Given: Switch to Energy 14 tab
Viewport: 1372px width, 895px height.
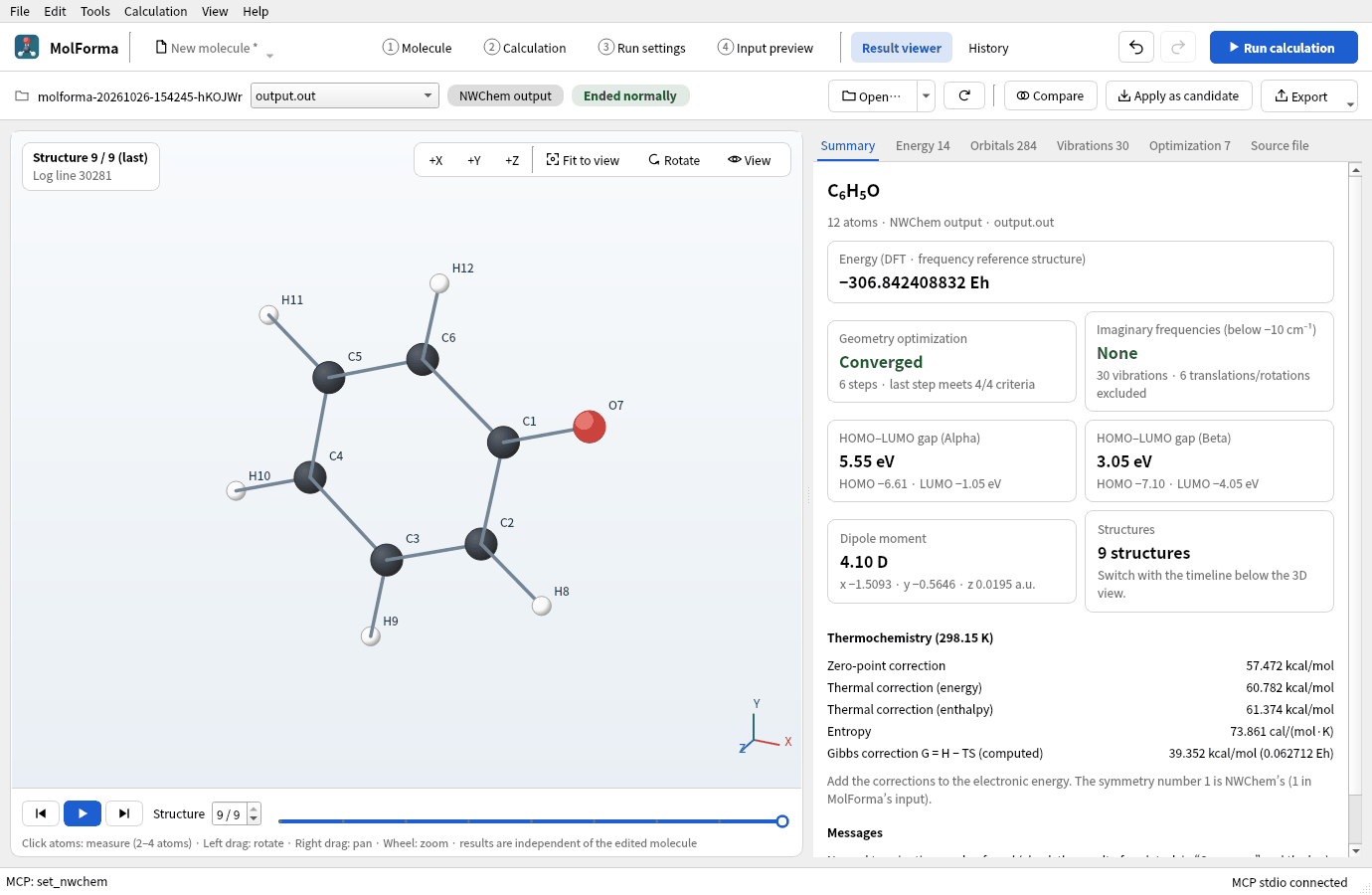Looking at the screenshot, I should click(x=923, y=145).
